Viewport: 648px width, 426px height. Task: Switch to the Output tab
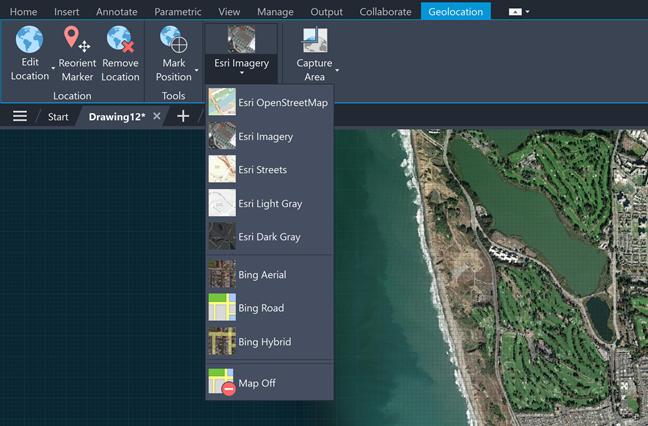click(x=326, y=12)
